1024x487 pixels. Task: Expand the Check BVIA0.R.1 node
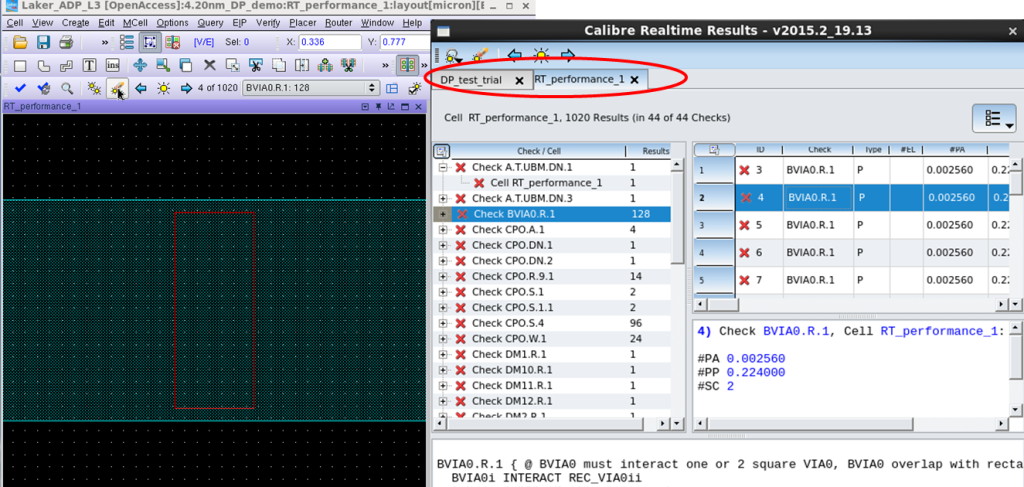pyautogui.click(x=443, y=214)
